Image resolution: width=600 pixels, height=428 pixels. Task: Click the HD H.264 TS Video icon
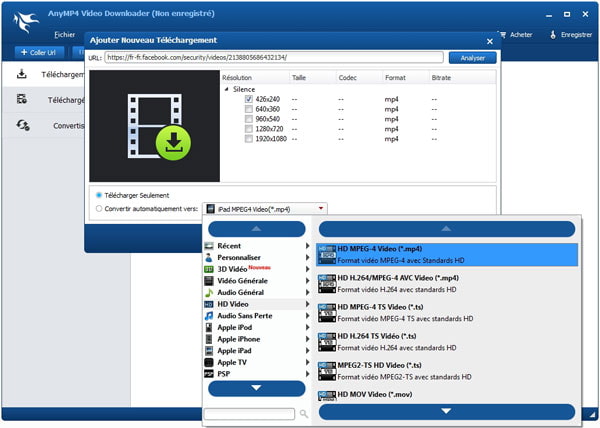(x=326, y=339)
